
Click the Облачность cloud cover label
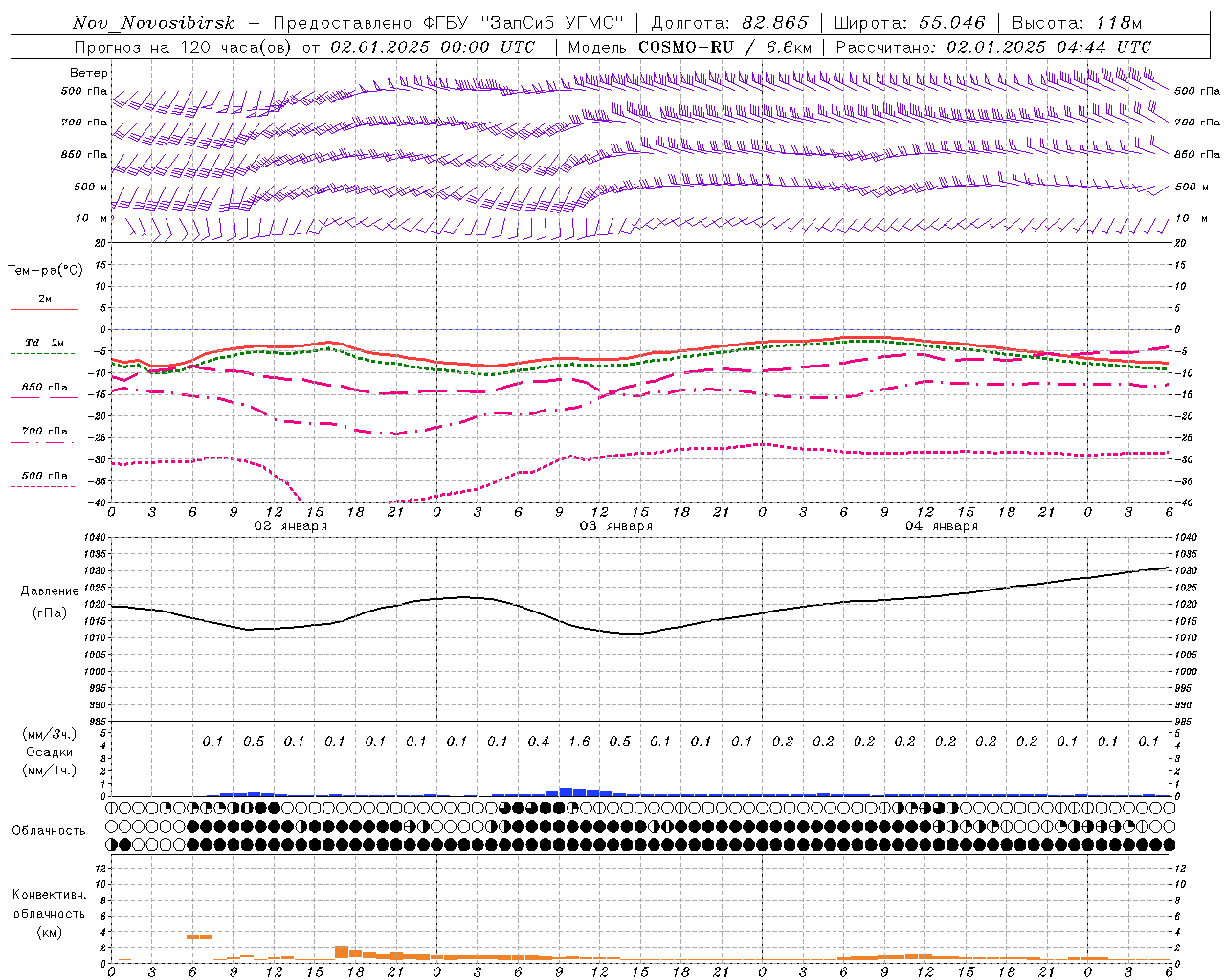[x=49, y=831]
